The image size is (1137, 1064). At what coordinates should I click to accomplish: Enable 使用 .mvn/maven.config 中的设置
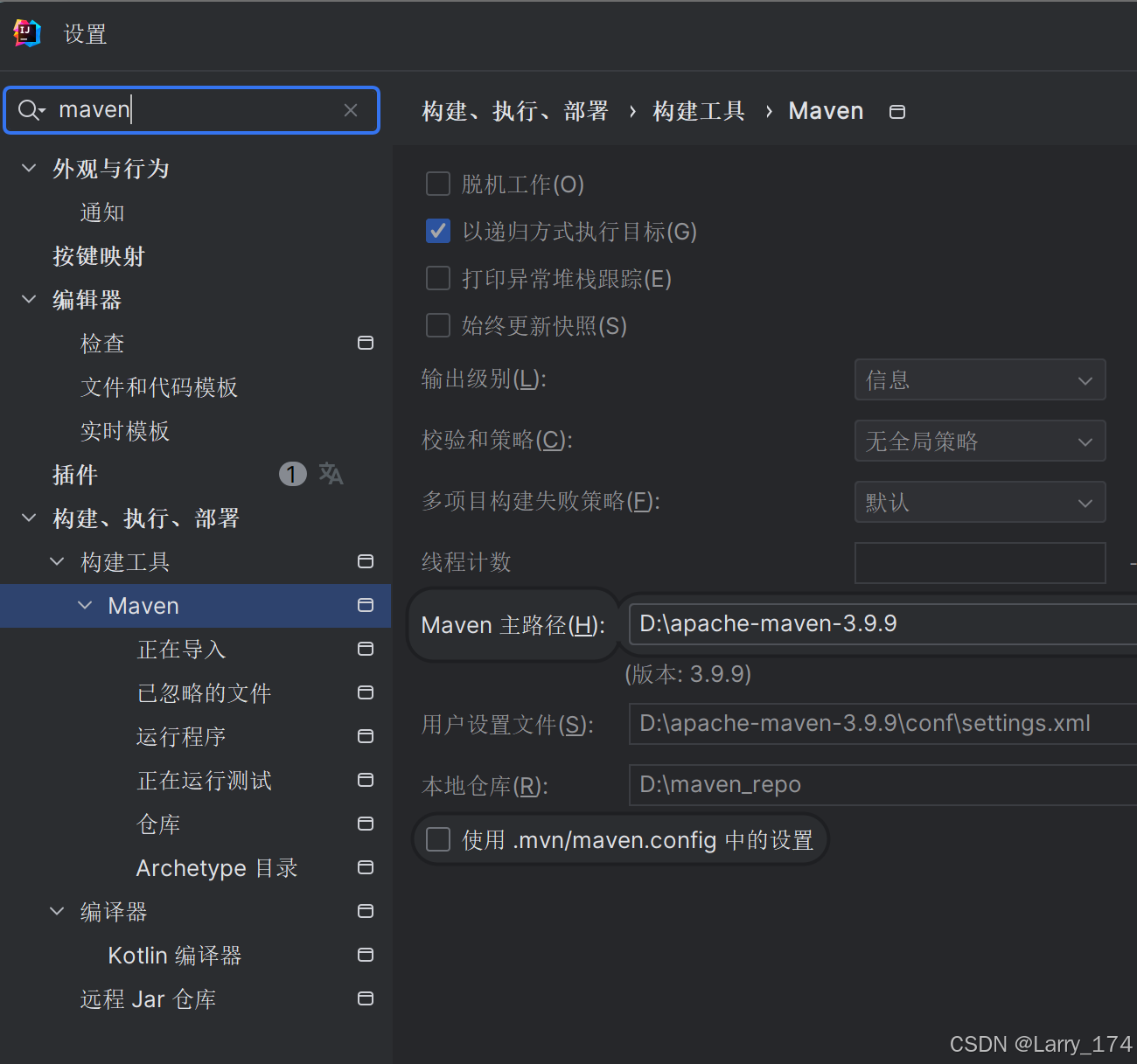click(438, 838)
